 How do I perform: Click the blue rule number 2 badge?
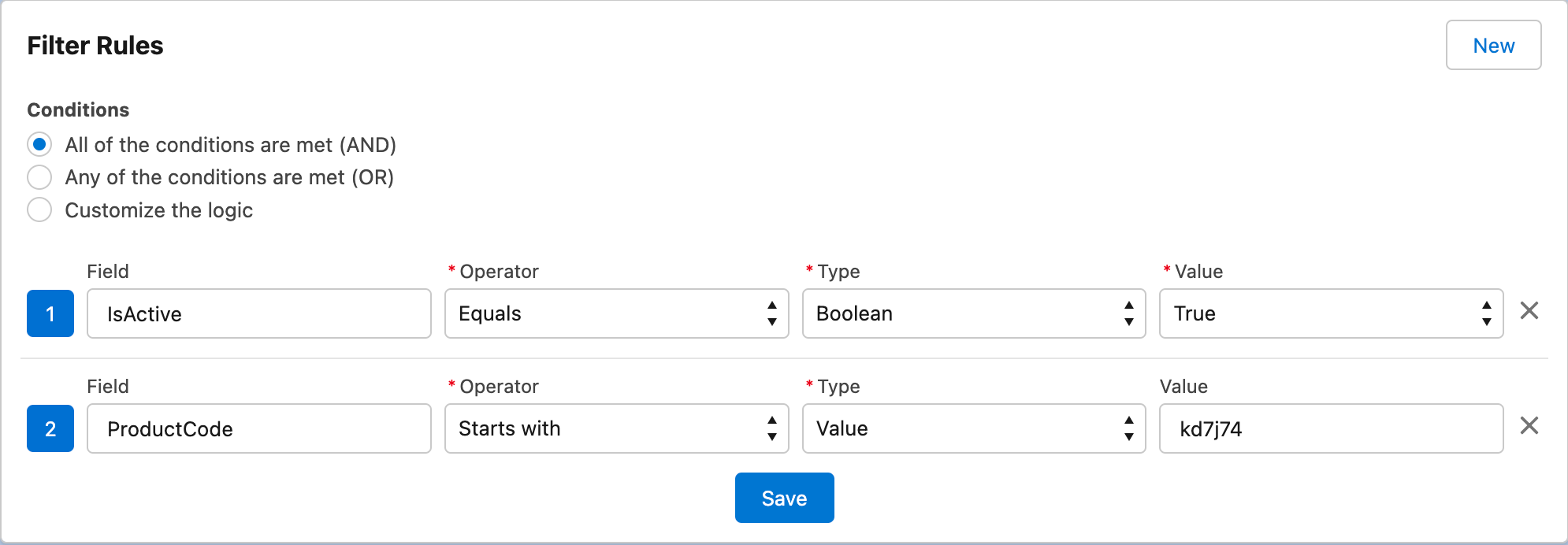click(50, 428)
